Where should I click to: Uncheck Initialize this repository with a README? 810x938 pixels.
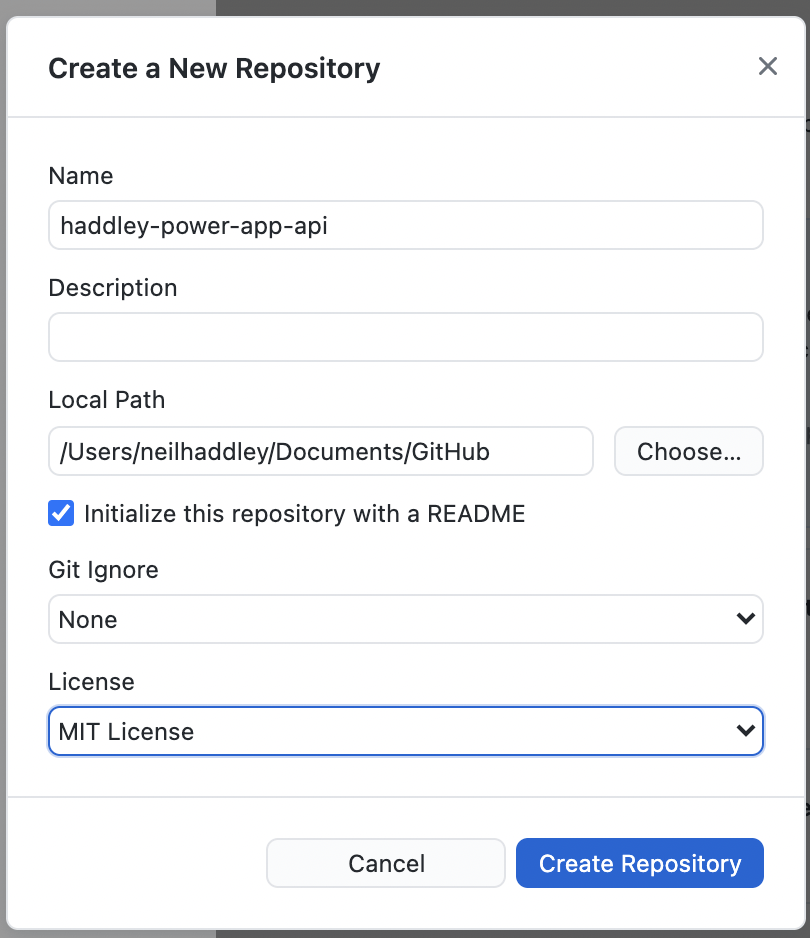(x=61, y=514)
